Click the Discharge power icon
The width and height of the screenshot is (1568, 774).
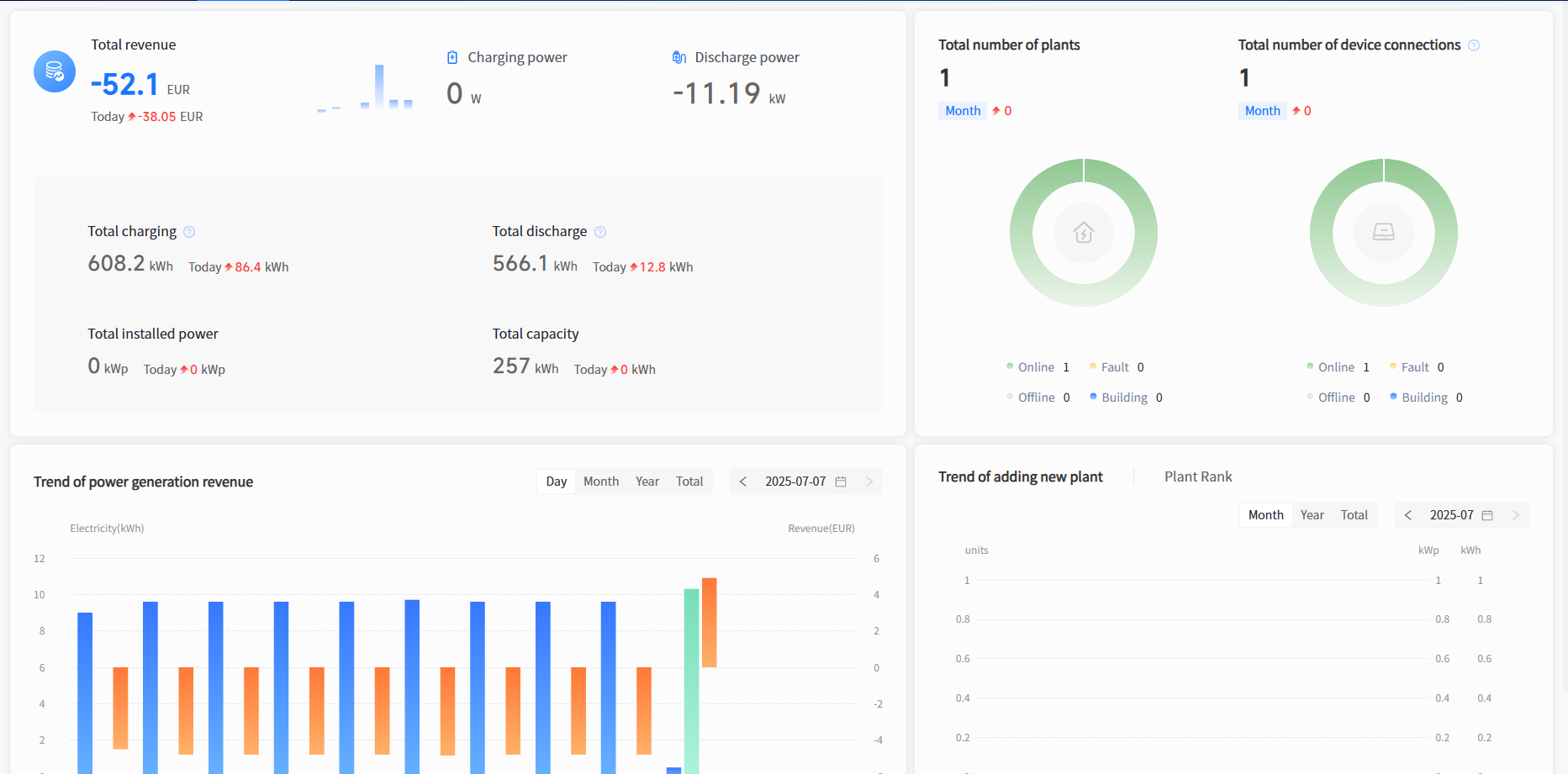click(x=679, y=57)
